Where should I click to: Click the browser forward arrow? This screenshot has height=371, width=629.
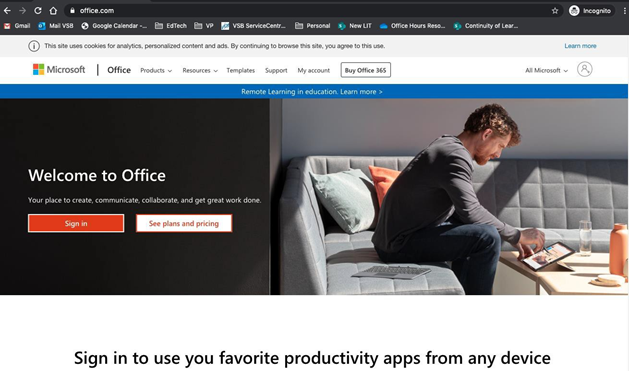point(22,10)
